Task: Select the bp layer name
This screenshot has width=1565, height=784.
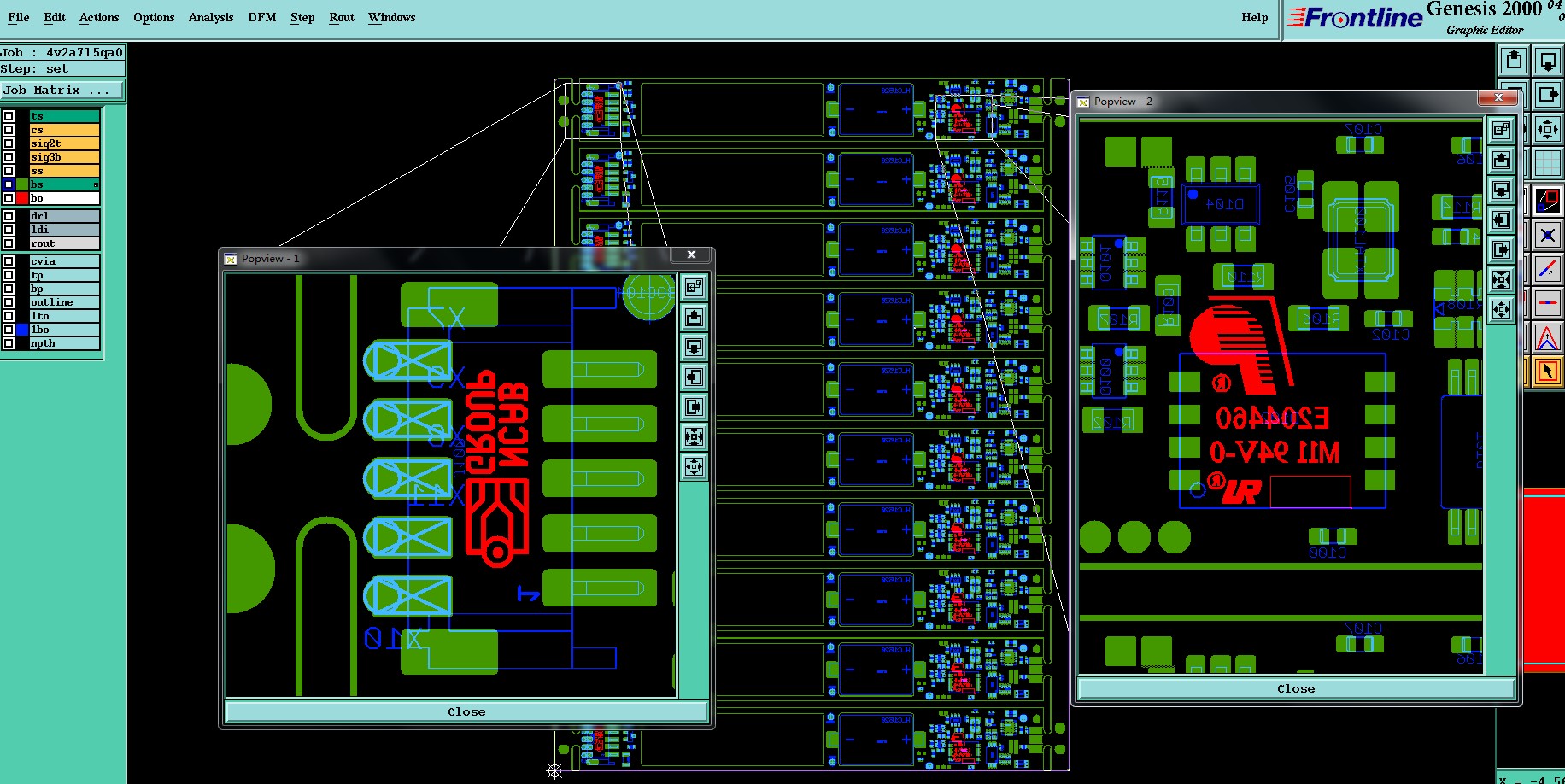Action: (x=65, y=289)
